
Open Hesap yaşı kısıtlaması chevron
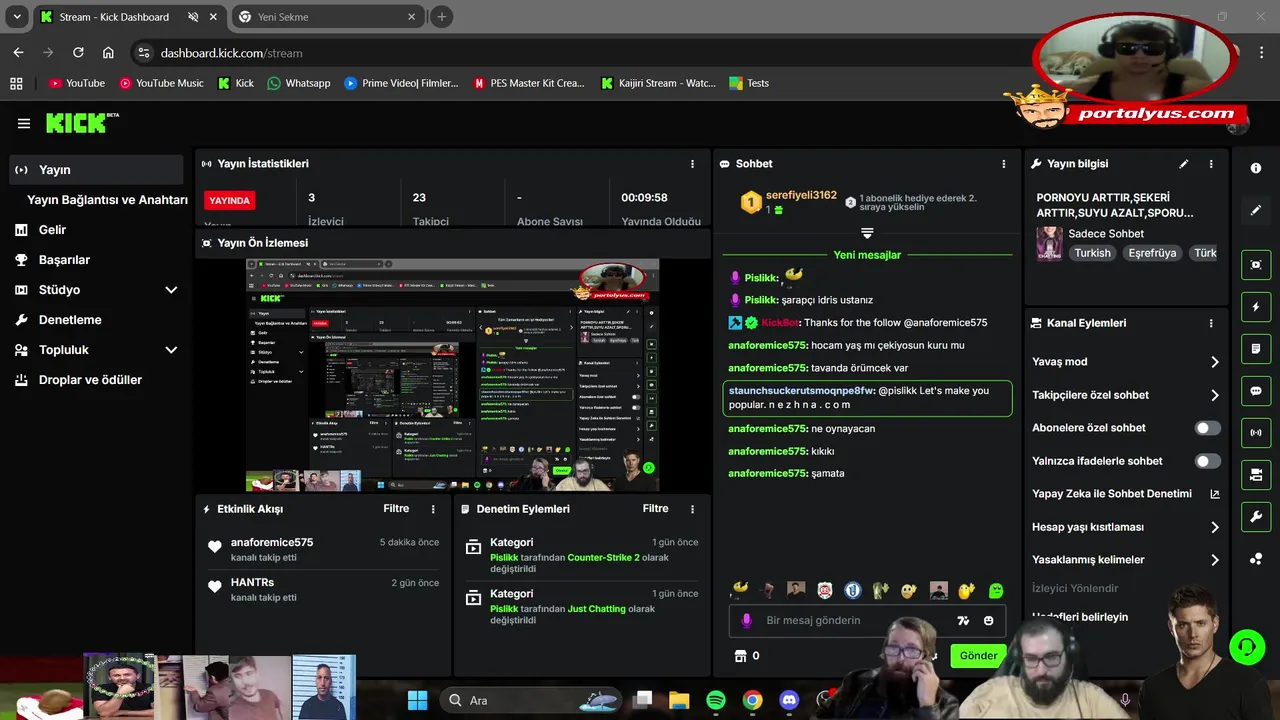[x=1214, y=527]
